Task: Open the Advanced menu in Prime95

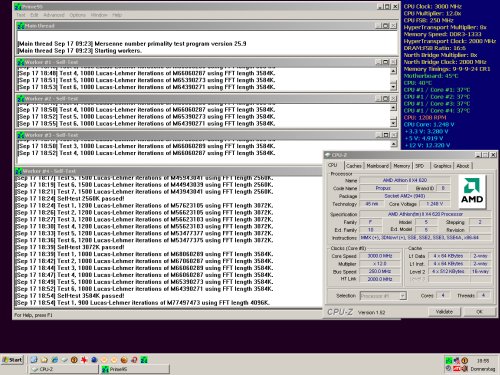Action: click(54, 15)
